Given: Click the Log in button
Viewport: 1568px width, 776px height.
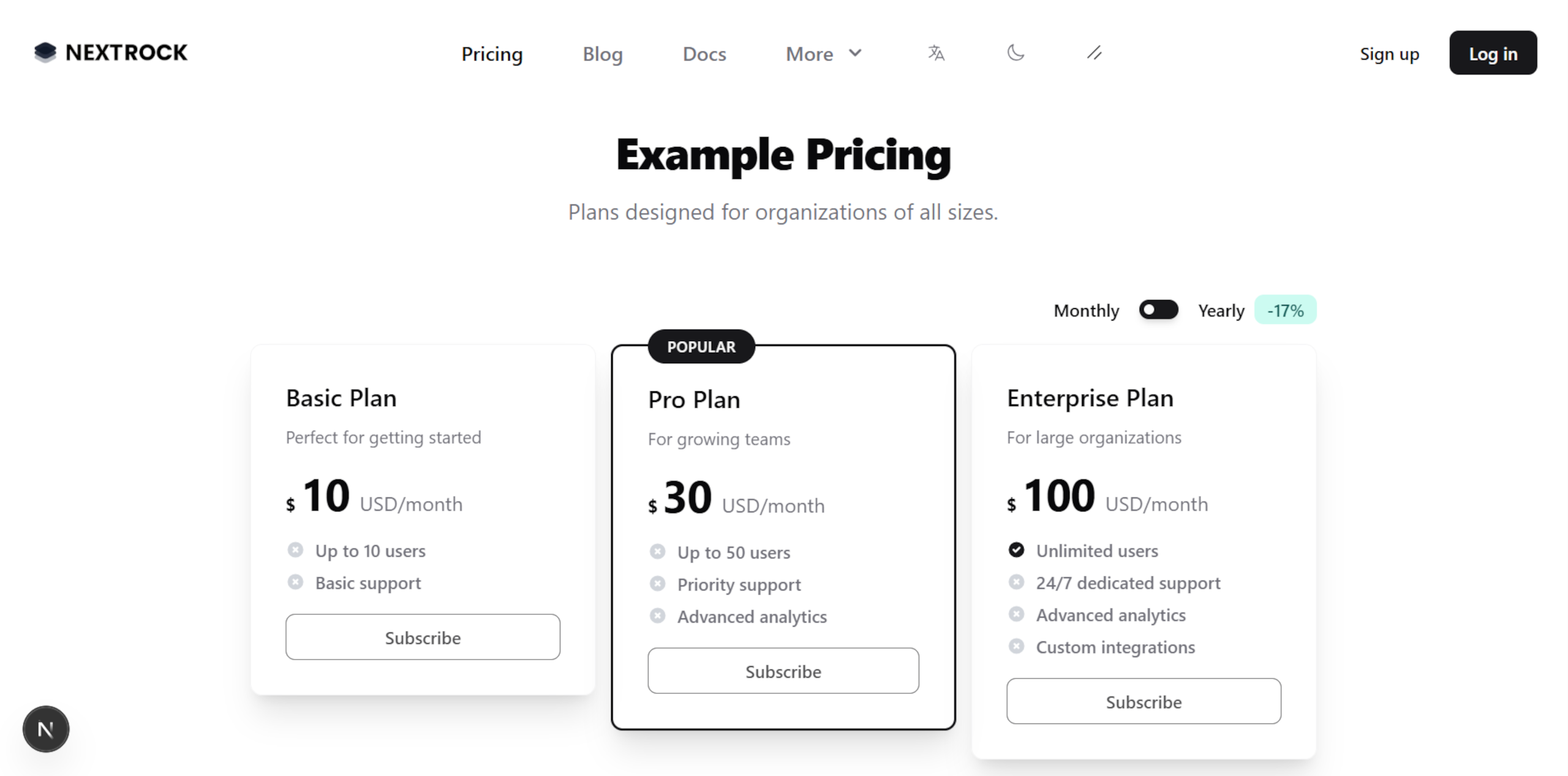Looking at the screenshot, I should [1493, 53].
